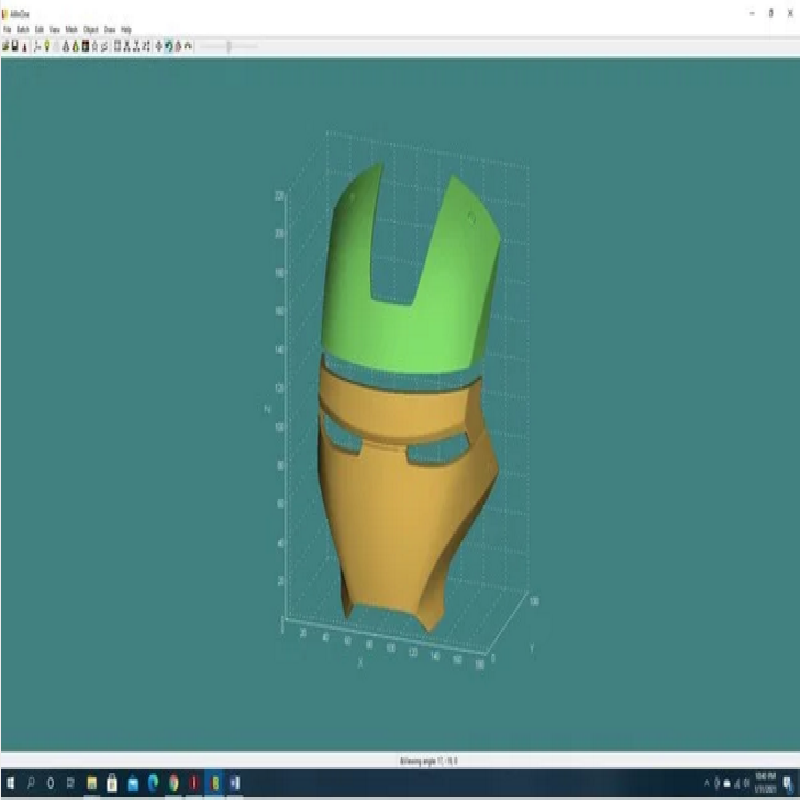
Task: Launch Microsoft Edge from the taskbar
Action: tap(153, 782)
